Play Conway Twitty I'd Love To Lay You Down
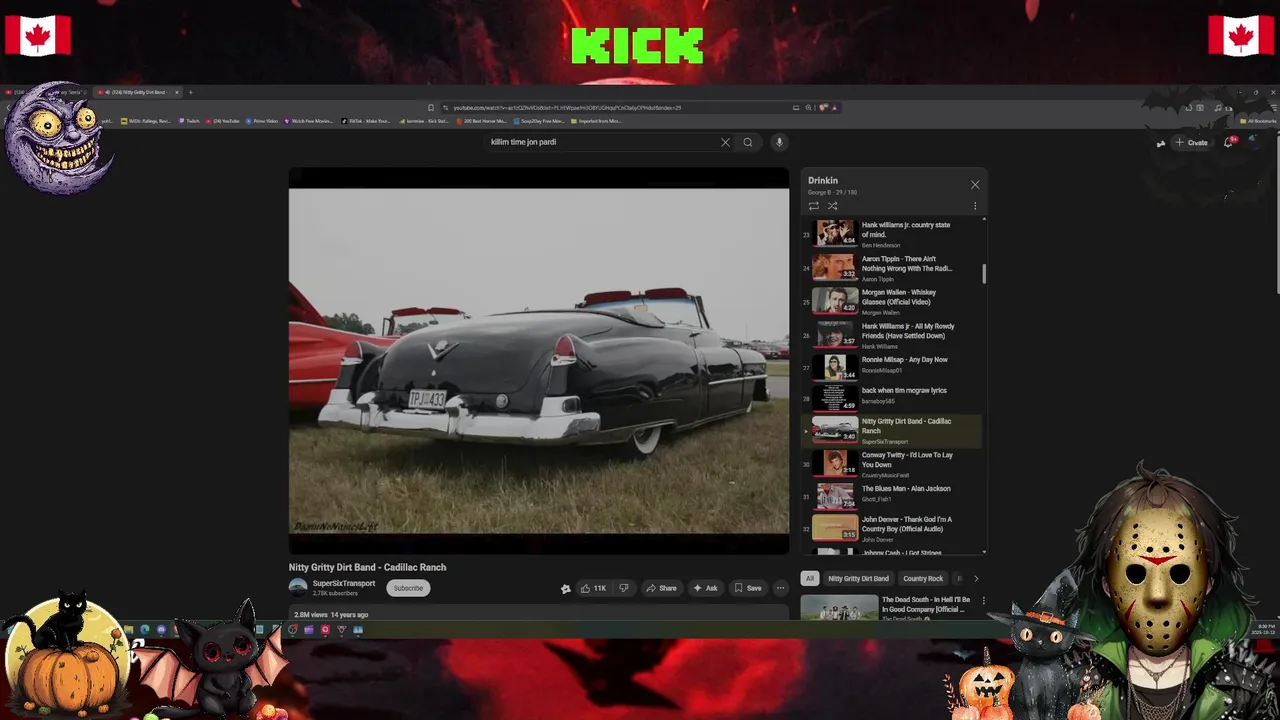This screenshot has height=720, width=1280. pos(892,464)
